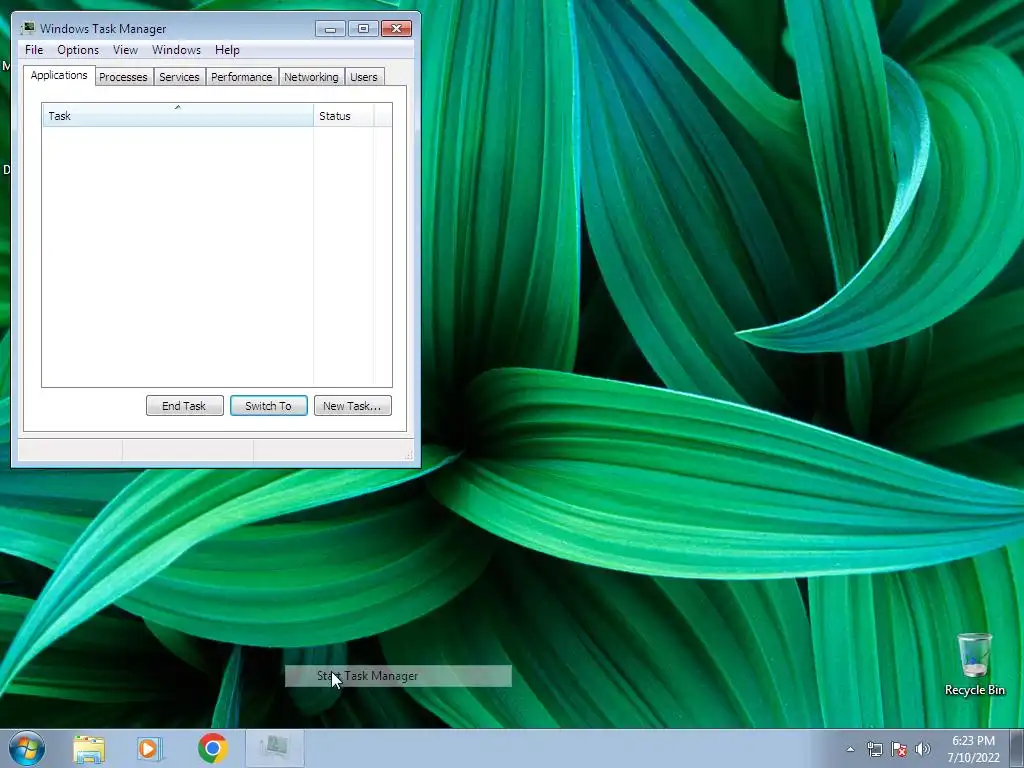The image size is (1024, 768).
Task: Click the Show Desktop button strip
Action: (1017, 748)
